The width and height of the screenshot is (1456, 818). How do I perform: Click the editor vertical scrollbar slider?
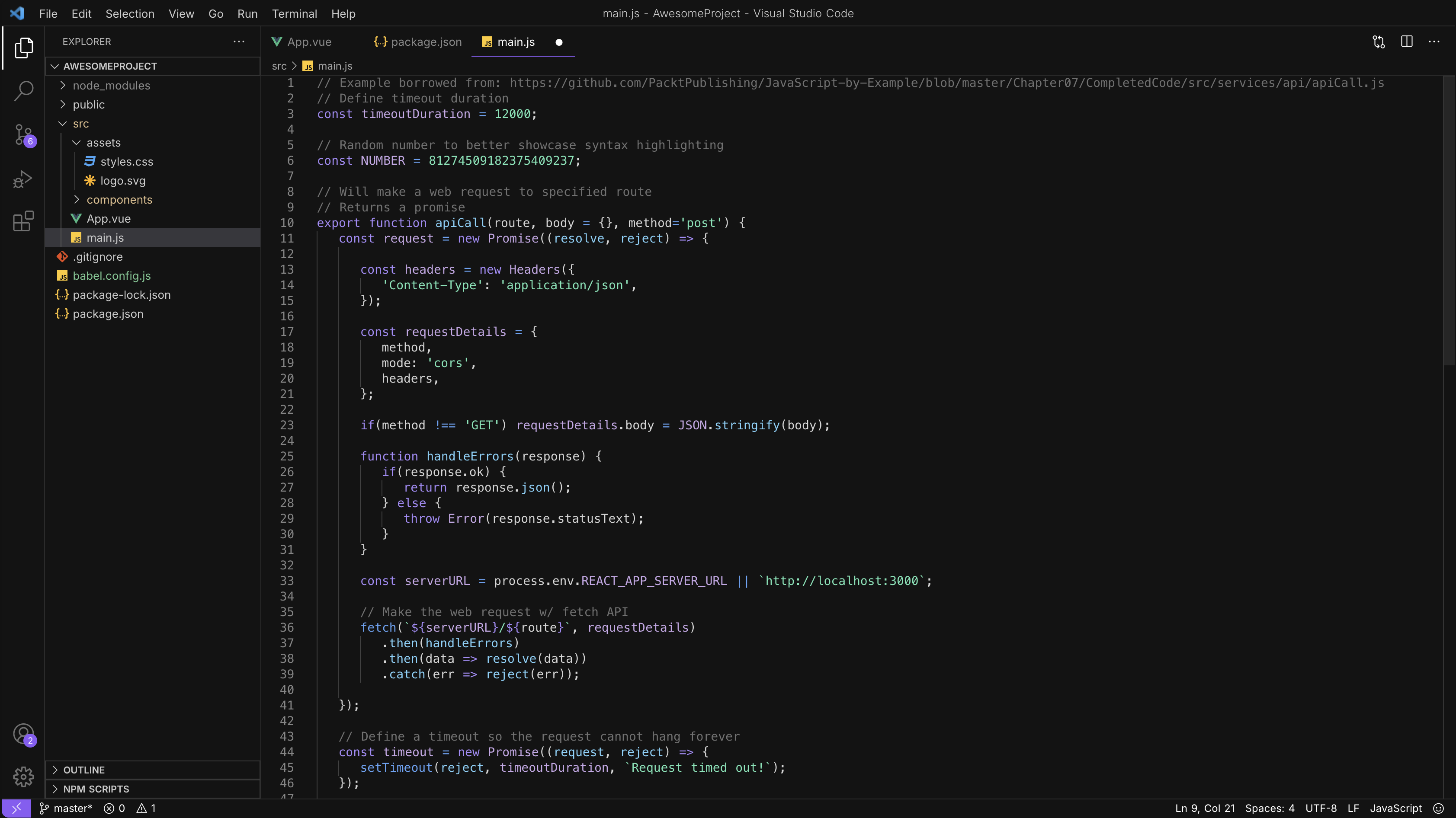tap(1449, 220)
